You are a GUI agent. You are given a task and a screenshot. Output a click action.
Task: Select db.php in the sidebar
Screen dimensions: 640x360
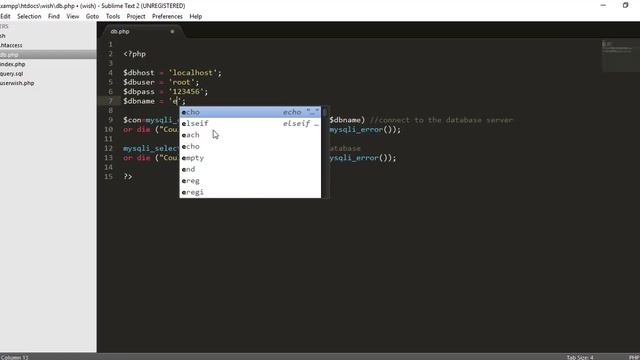(48, 55)
